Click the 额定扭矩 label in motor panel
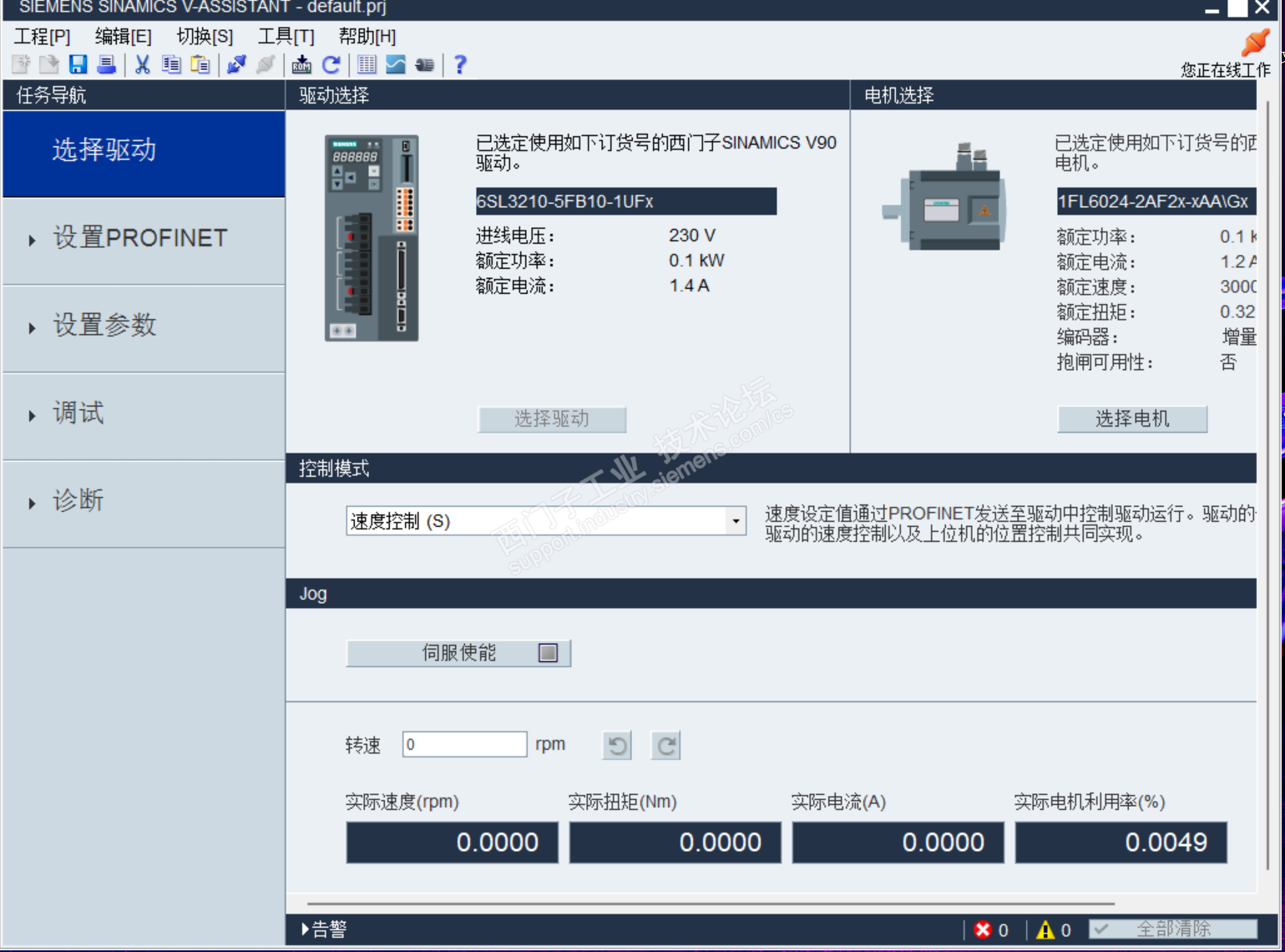The width and height of the screenshot is (1285, 952). point(1097,312)
